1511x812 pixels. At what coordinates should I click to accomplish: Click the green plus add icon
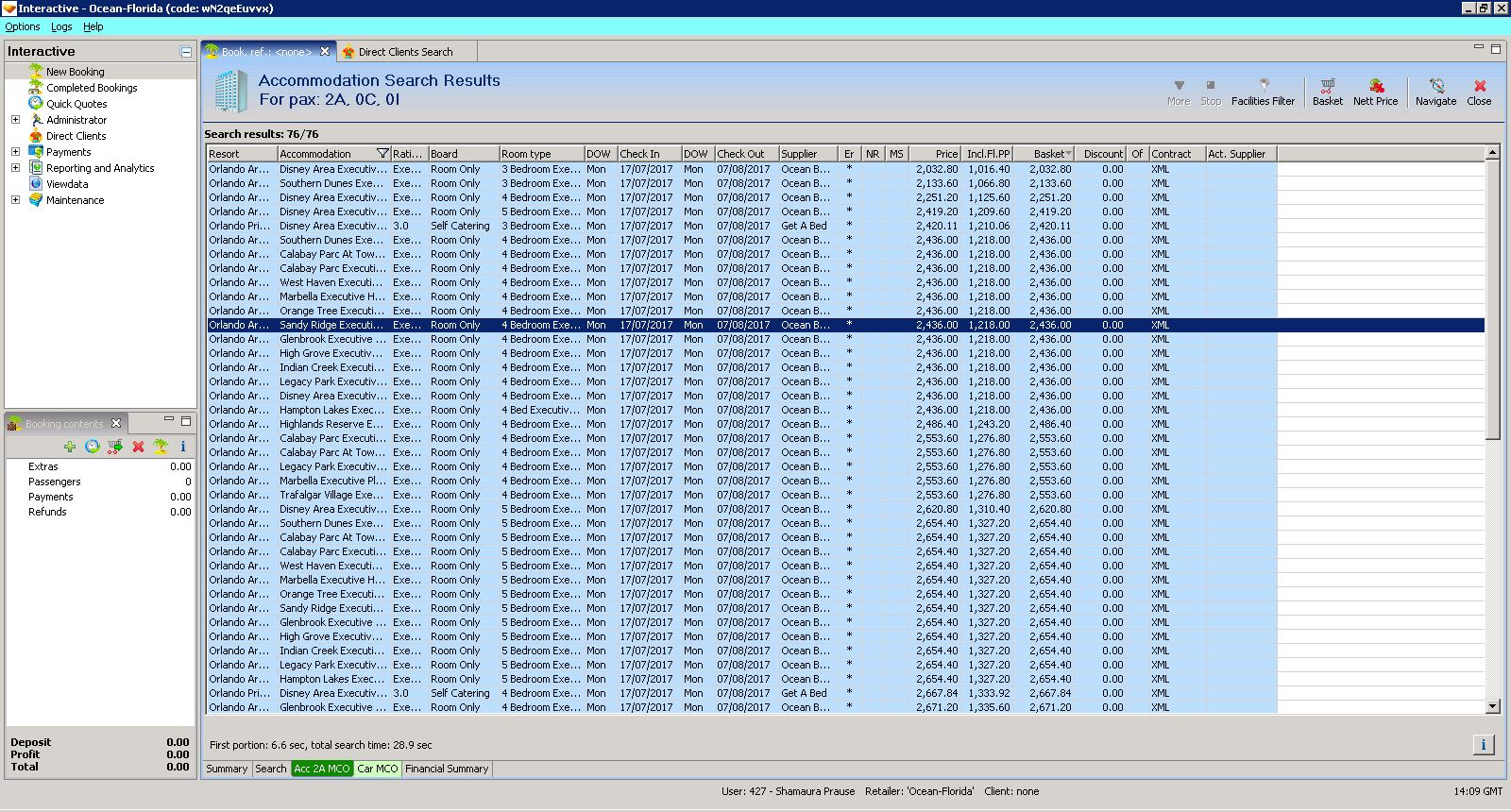[x=70, y=447]
